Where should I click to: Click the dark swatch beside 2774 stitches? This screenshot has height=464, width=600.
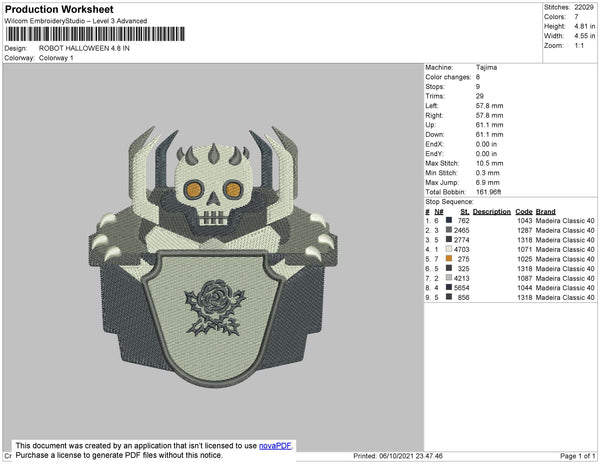[x=448, y=240]
